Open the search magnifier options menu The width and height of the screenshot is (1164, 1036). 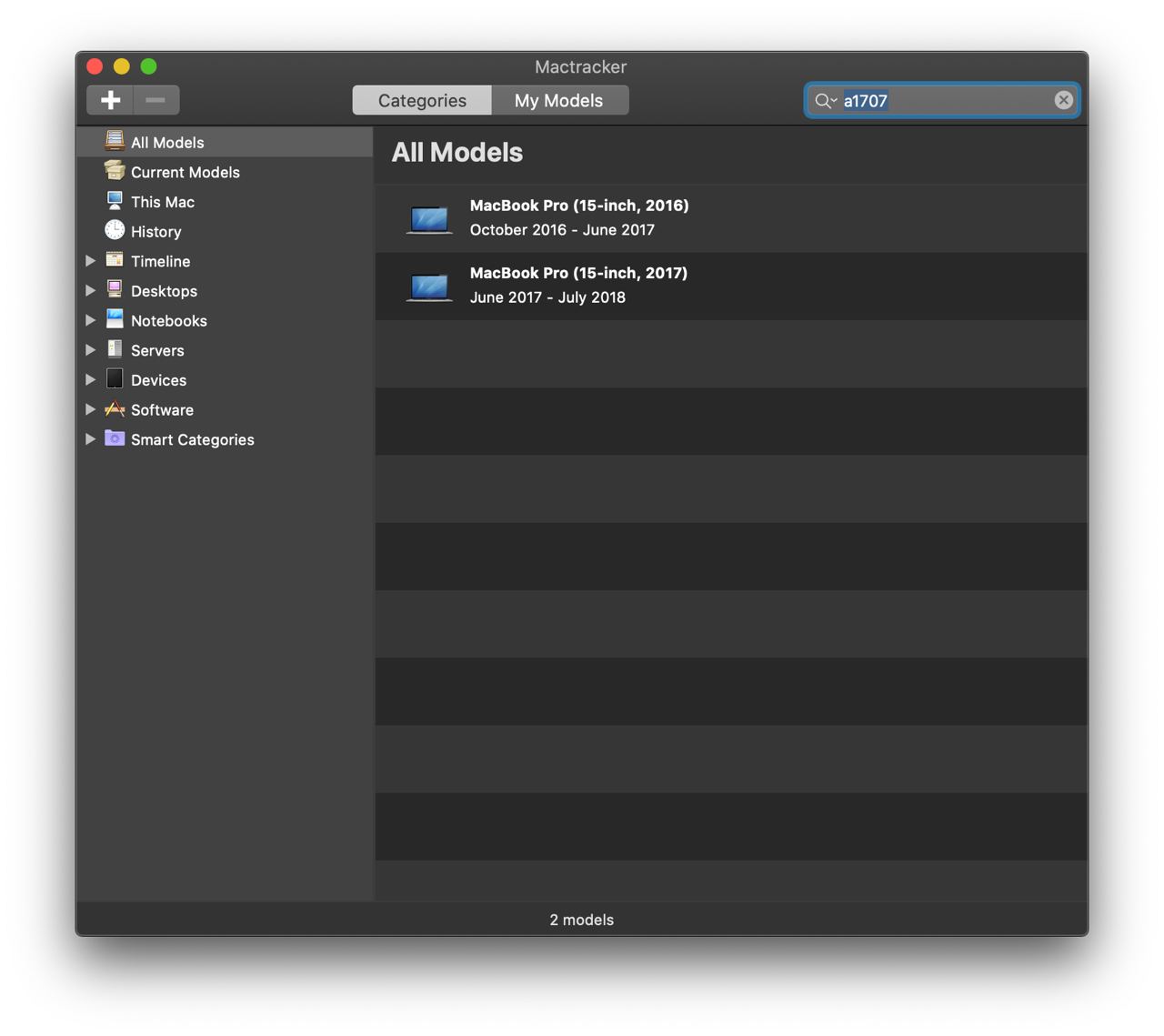[826, 101]
